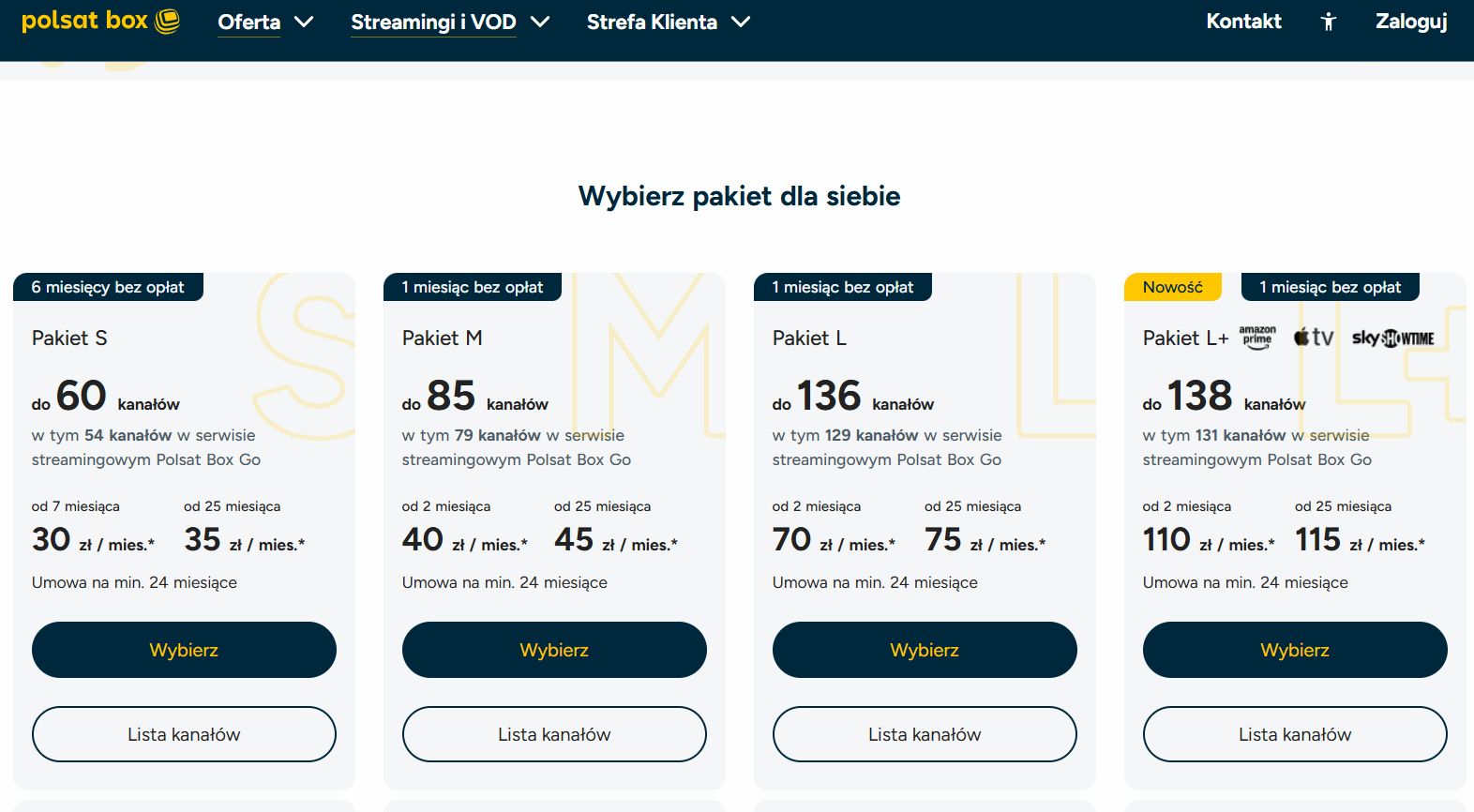This screenshot has width=1474, height=812.
Task: Open the Strefa Klienta menu
Action: [x=652, y=22]
